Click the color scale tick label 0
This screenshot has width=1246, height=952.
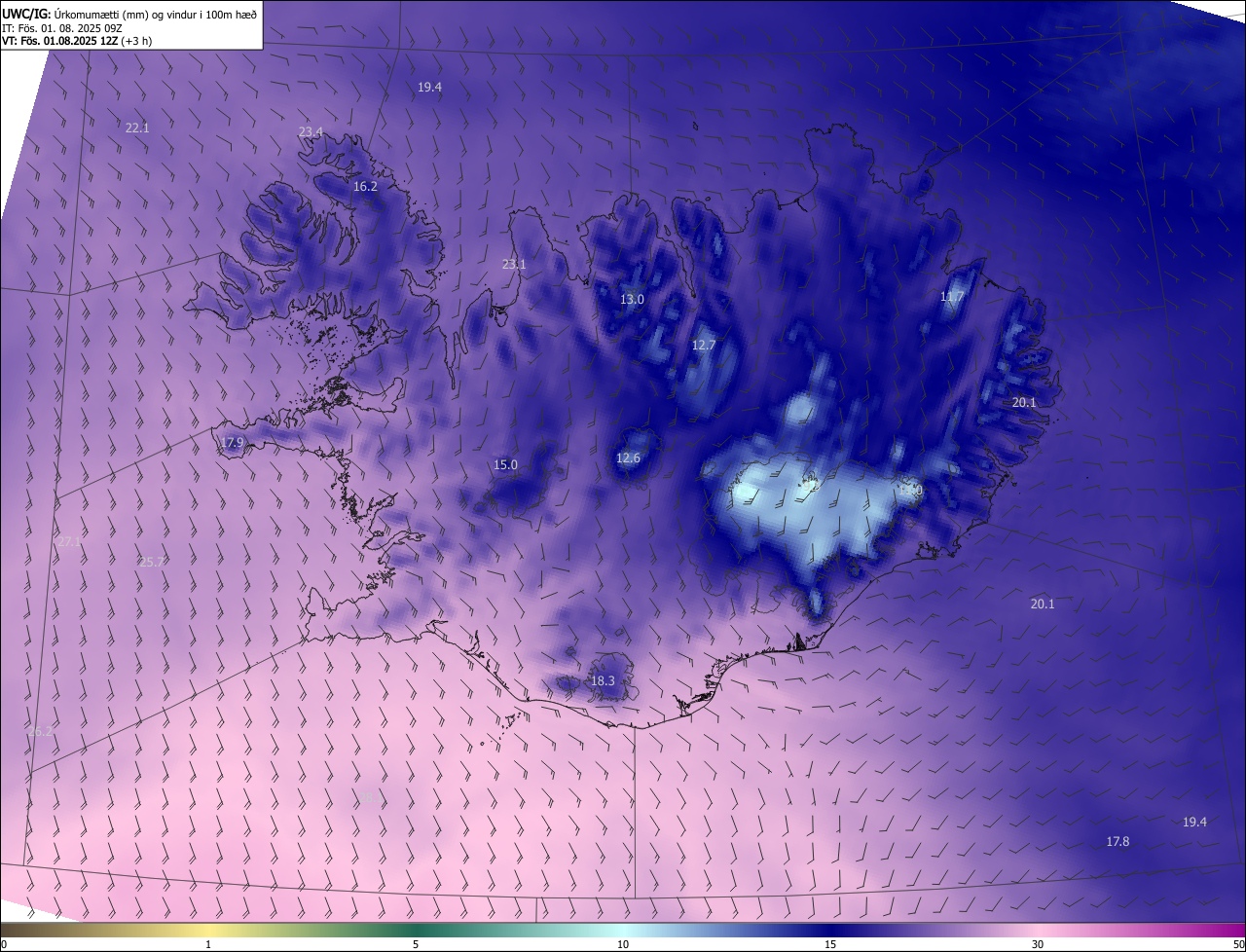pyautogui.click(x=3, y=944)
